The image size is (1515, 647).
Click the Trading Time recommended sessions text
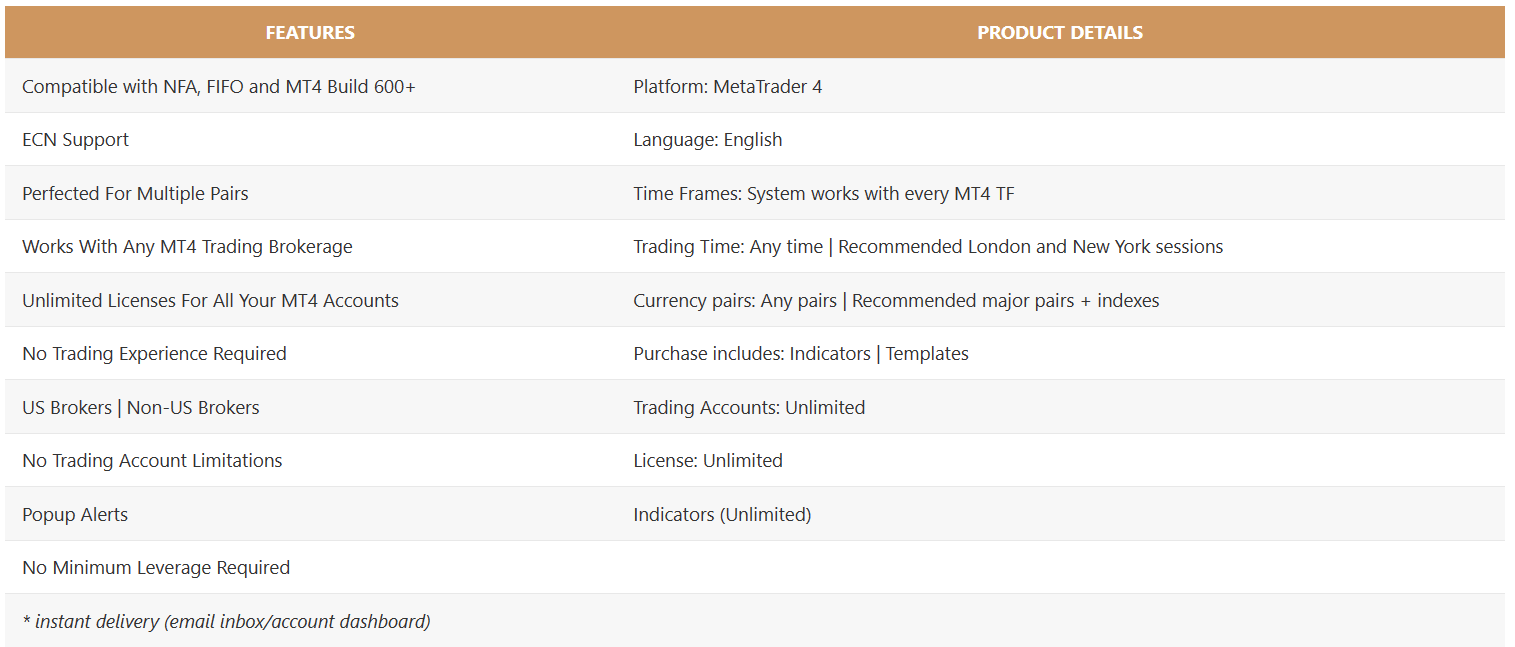[1031, 246]
